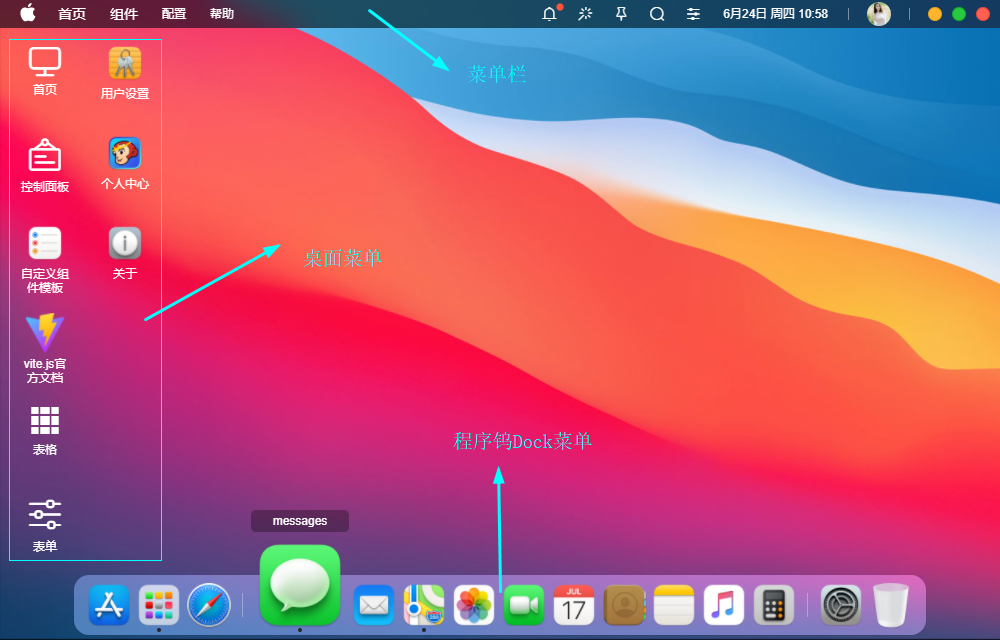This screenshot has height=640, width=1000.
Task: Click the 关于 info icon
Action: 125,253
